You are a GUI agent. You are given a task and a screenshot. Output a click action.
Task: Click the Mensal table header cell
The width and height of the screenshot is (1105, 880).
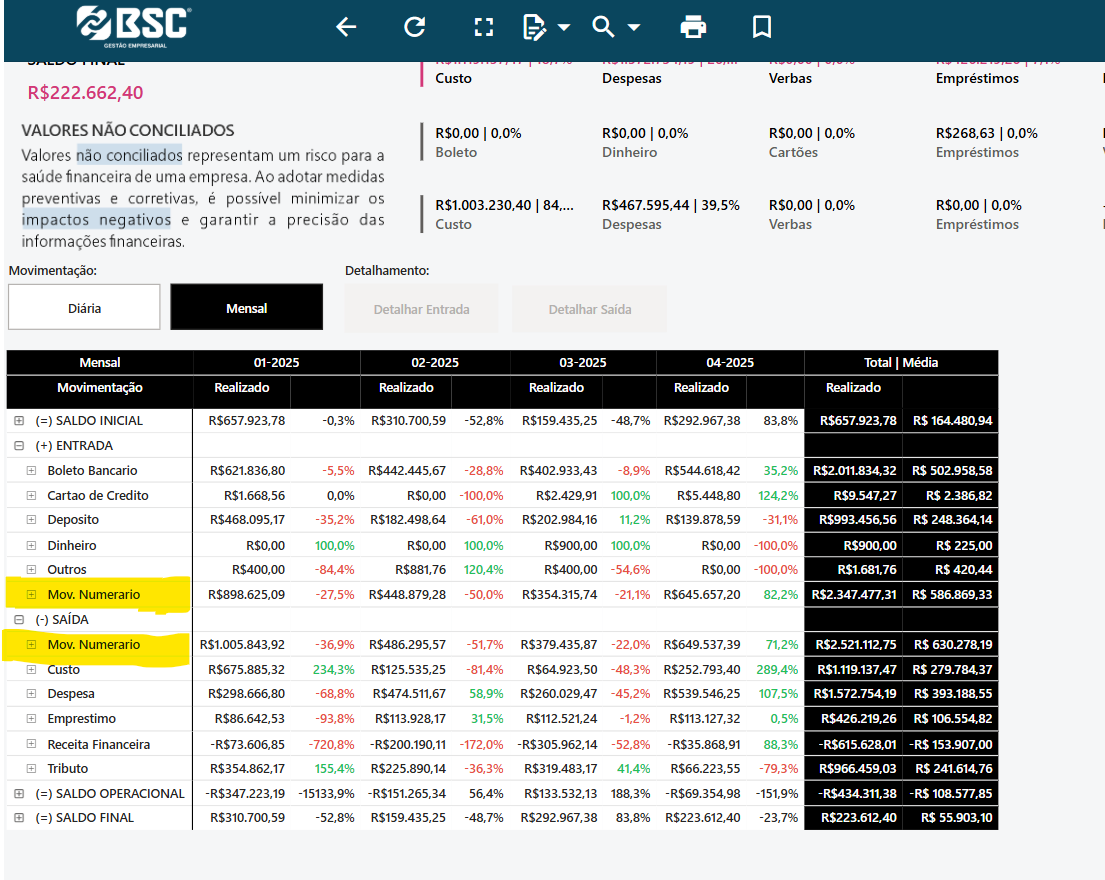point(99,363)
